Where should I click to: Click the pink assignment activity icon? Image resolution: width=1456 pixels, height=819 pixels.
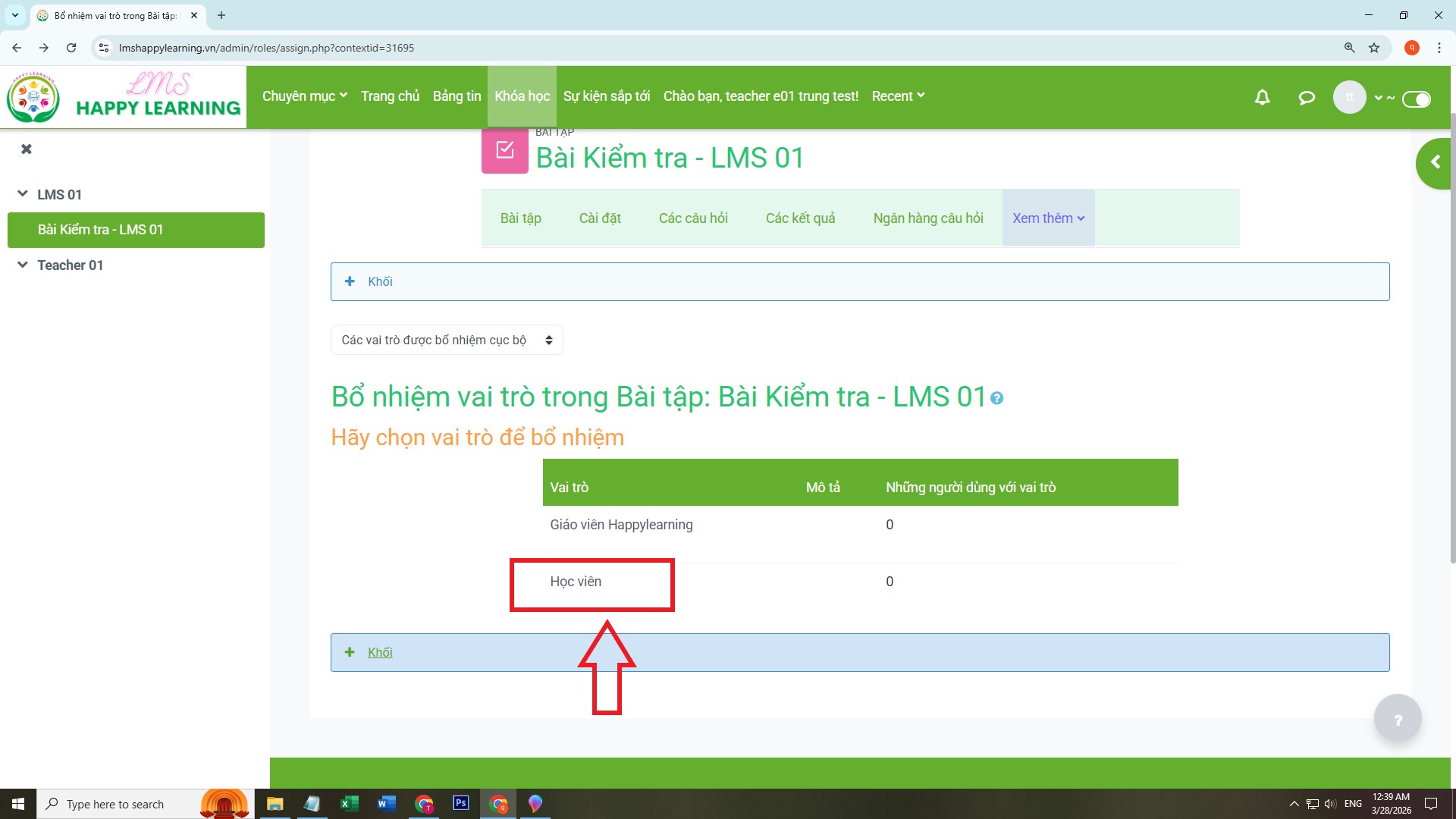point(504,150)
